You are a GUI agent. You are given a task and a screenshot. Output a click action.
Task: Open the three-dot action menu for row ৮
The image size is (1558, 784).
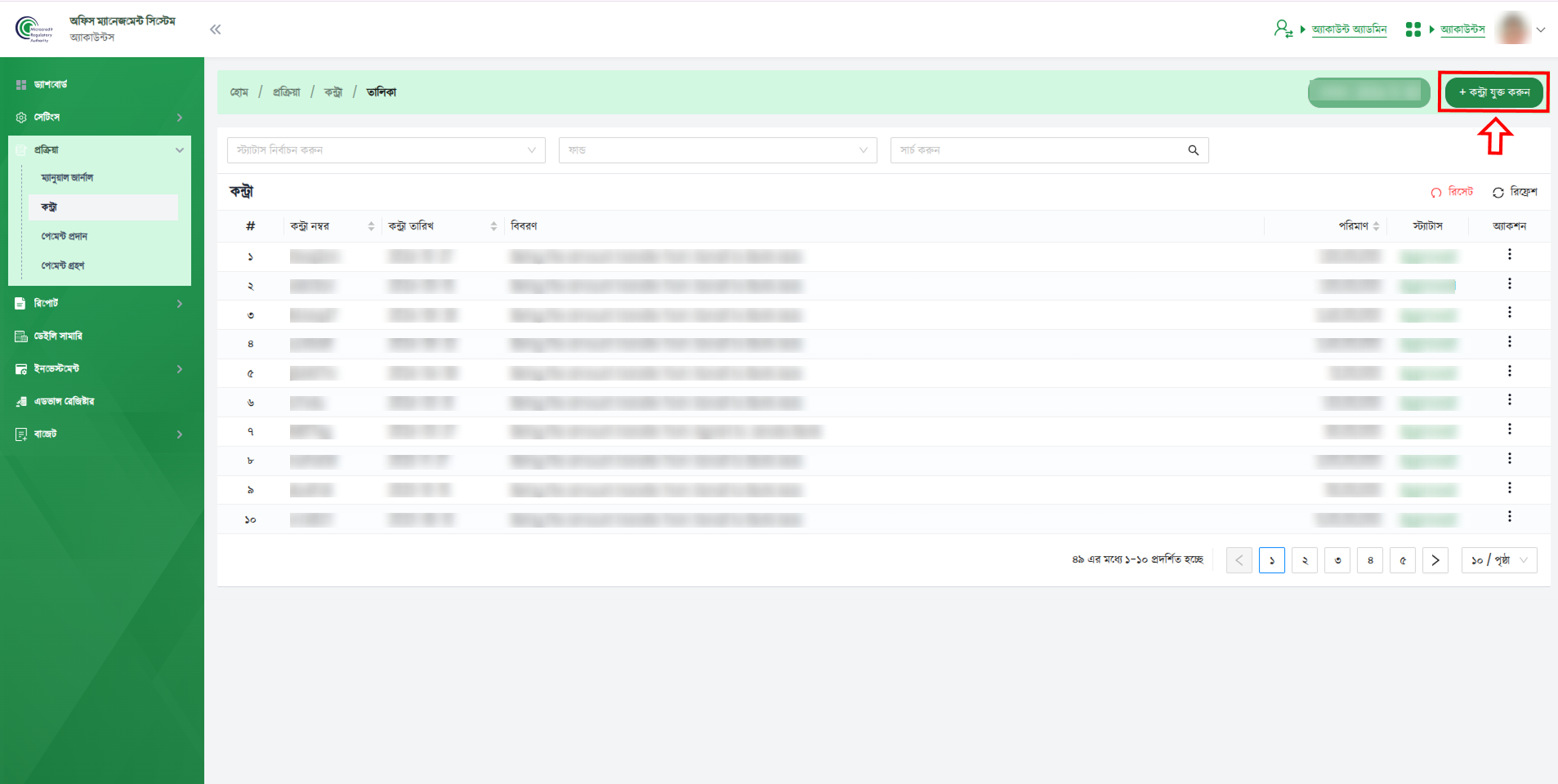[1509, 458]
